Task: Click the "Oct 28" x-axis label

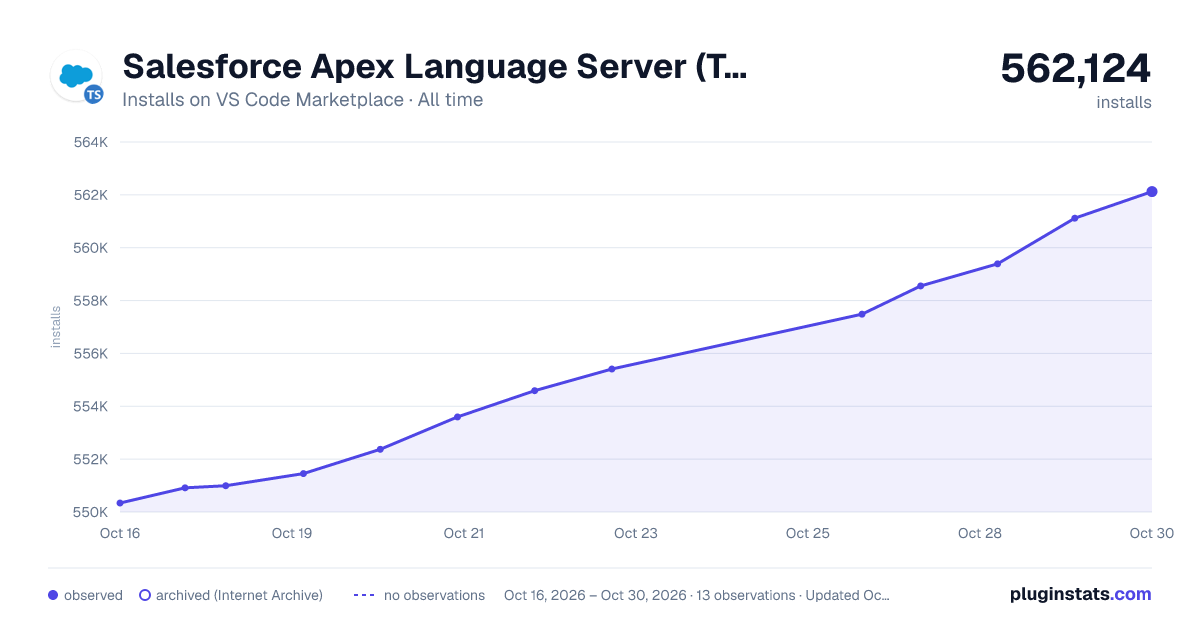Action: coord(980,533)
